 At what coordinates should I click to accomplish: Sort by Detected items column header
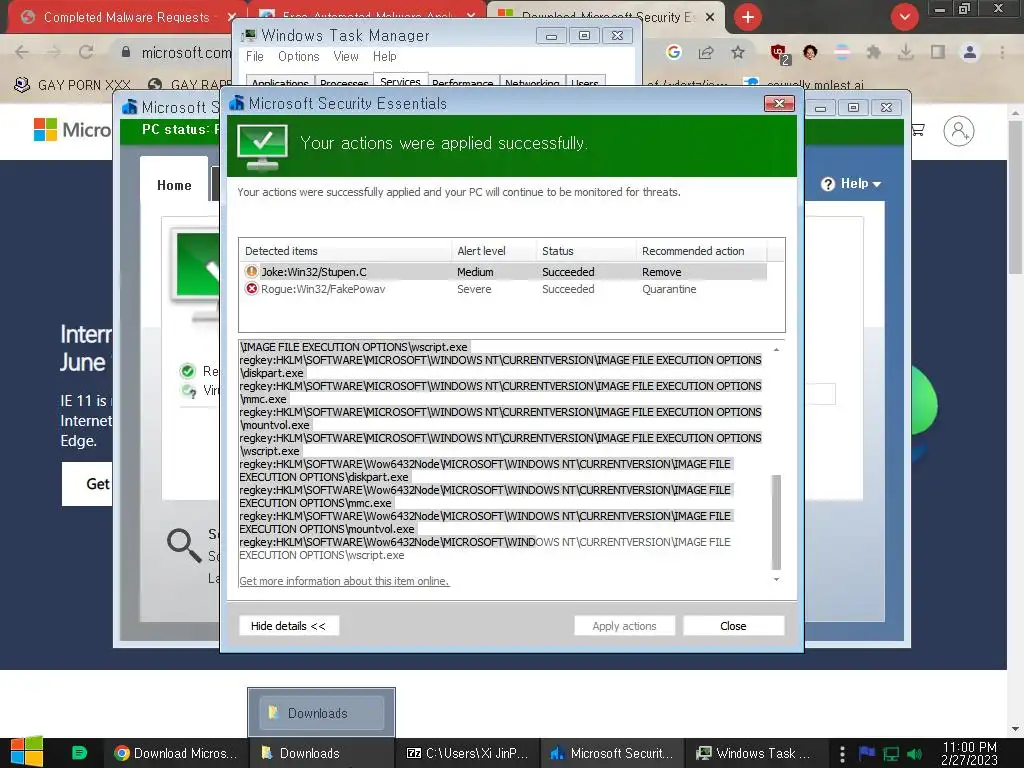pos(345,251)
